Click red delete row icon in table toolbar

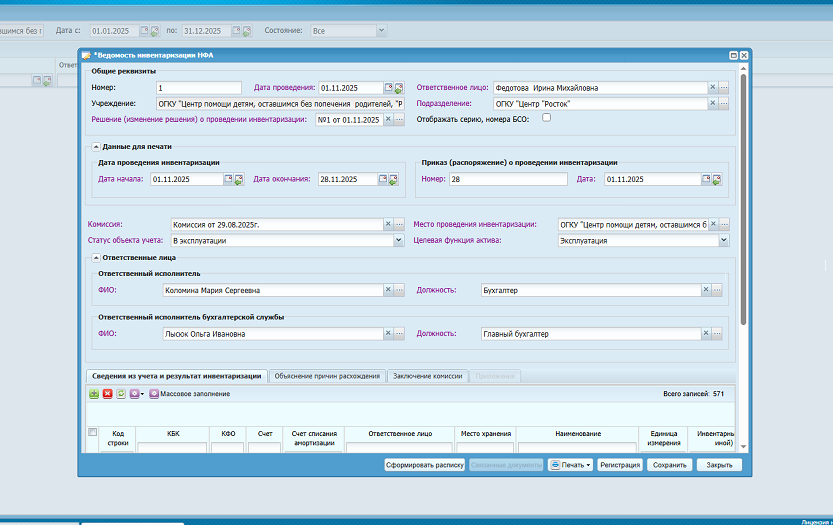coord(107,394)
